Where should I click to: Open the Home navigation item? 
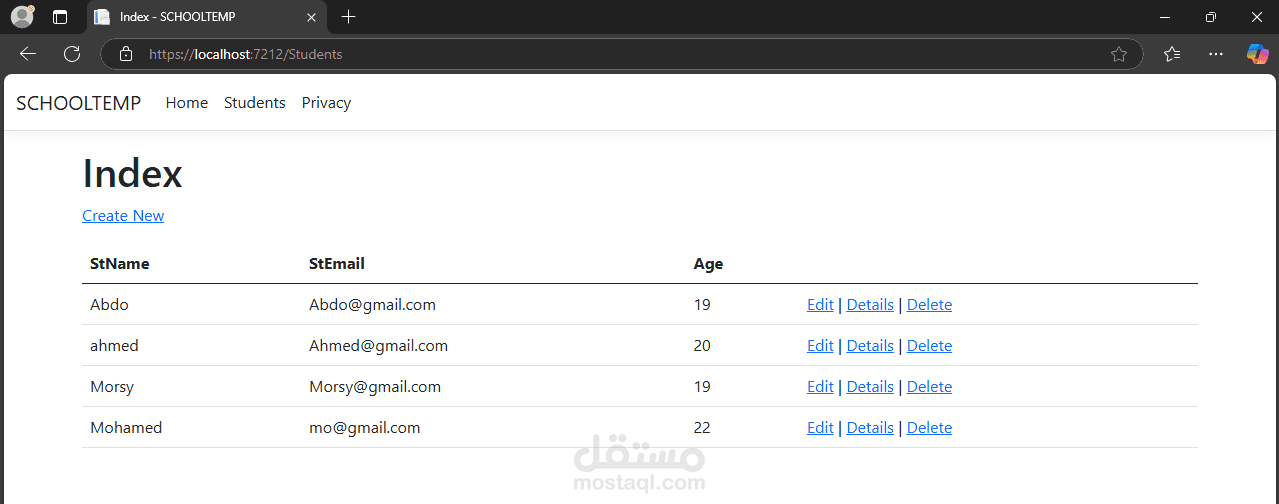tap(187, 103)
